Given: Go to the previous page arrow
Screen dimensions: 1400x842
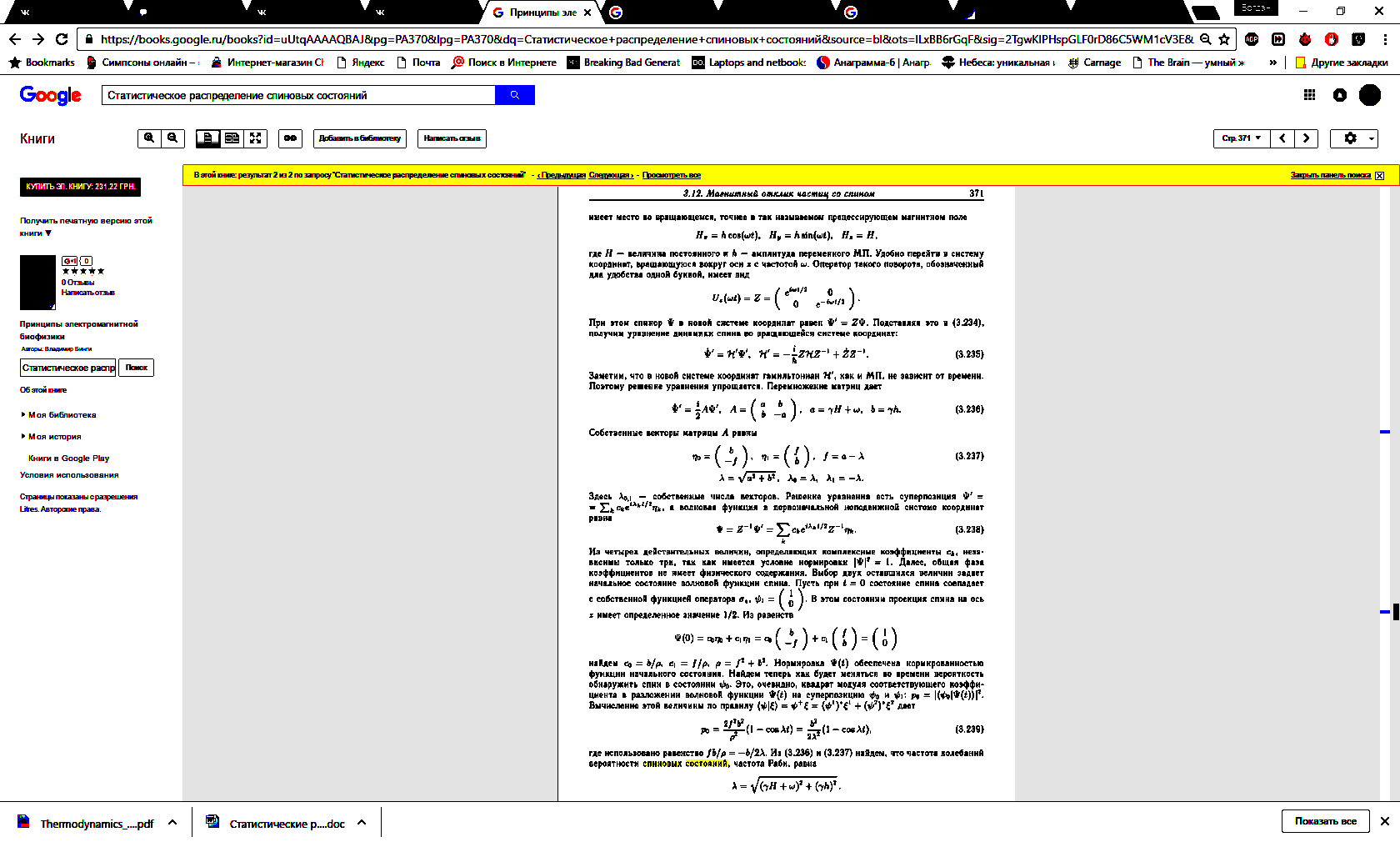Looking at the screenshot, I should 1282,138.
